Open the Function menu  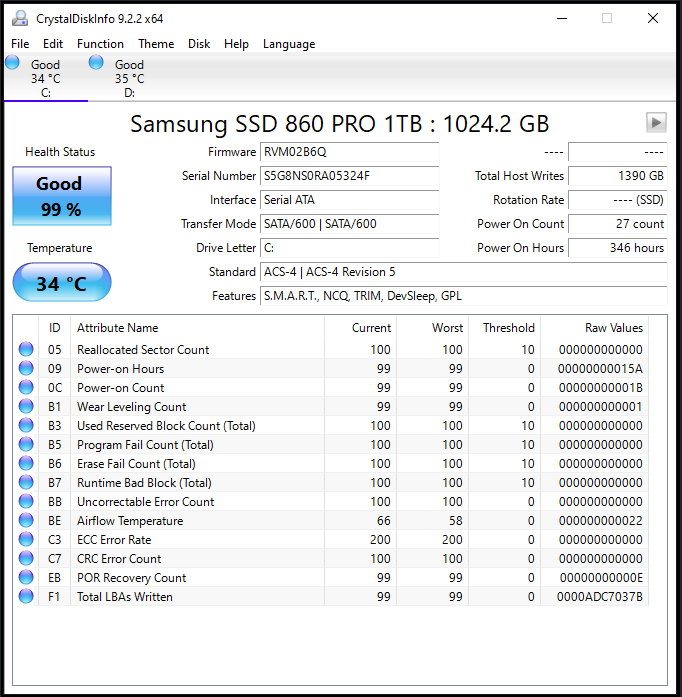100,44
